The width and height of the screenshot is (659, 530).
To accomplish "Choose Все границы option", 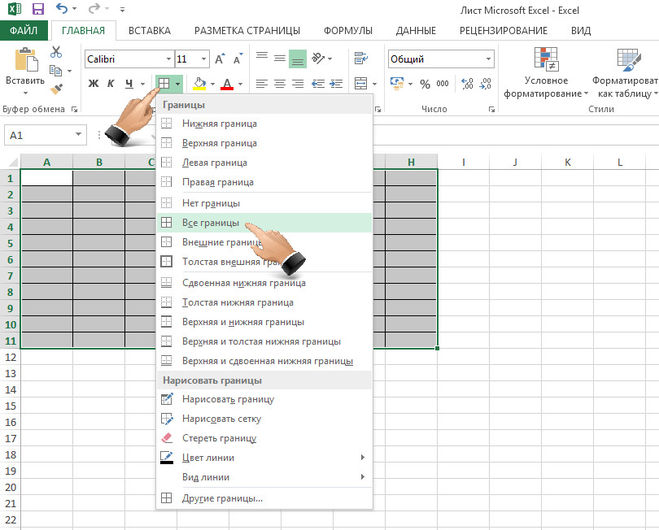I will (x=264, y=223).
